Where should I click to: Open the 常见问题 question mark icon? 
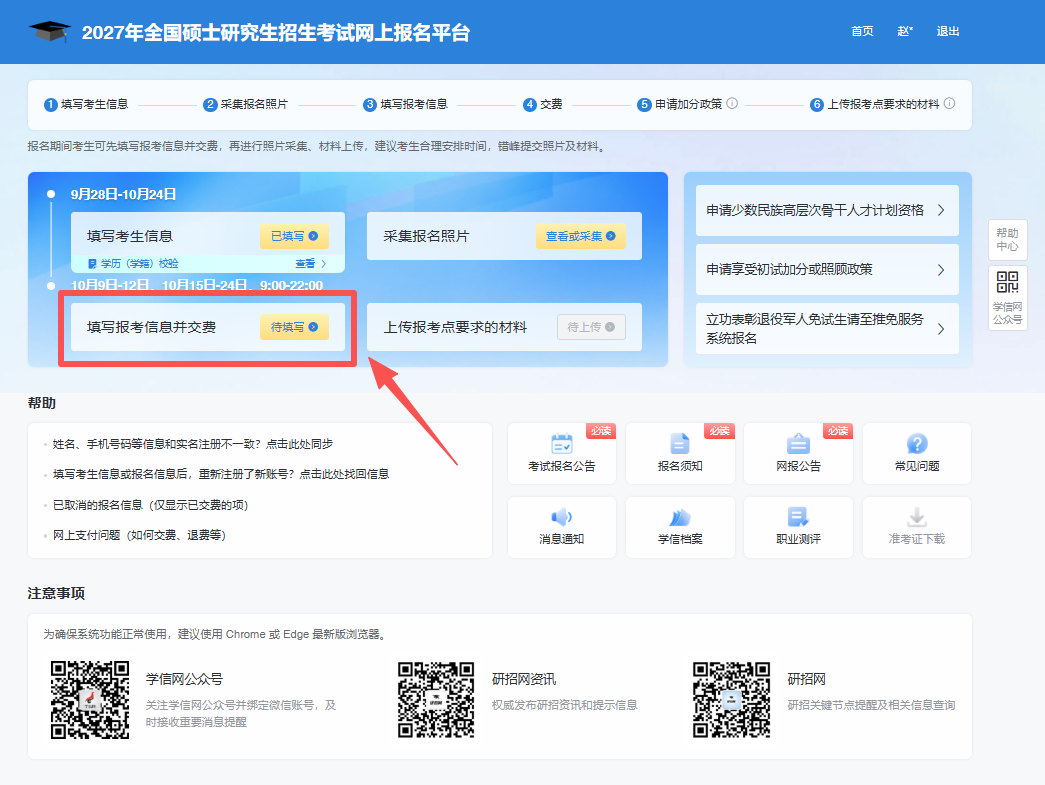917,444
